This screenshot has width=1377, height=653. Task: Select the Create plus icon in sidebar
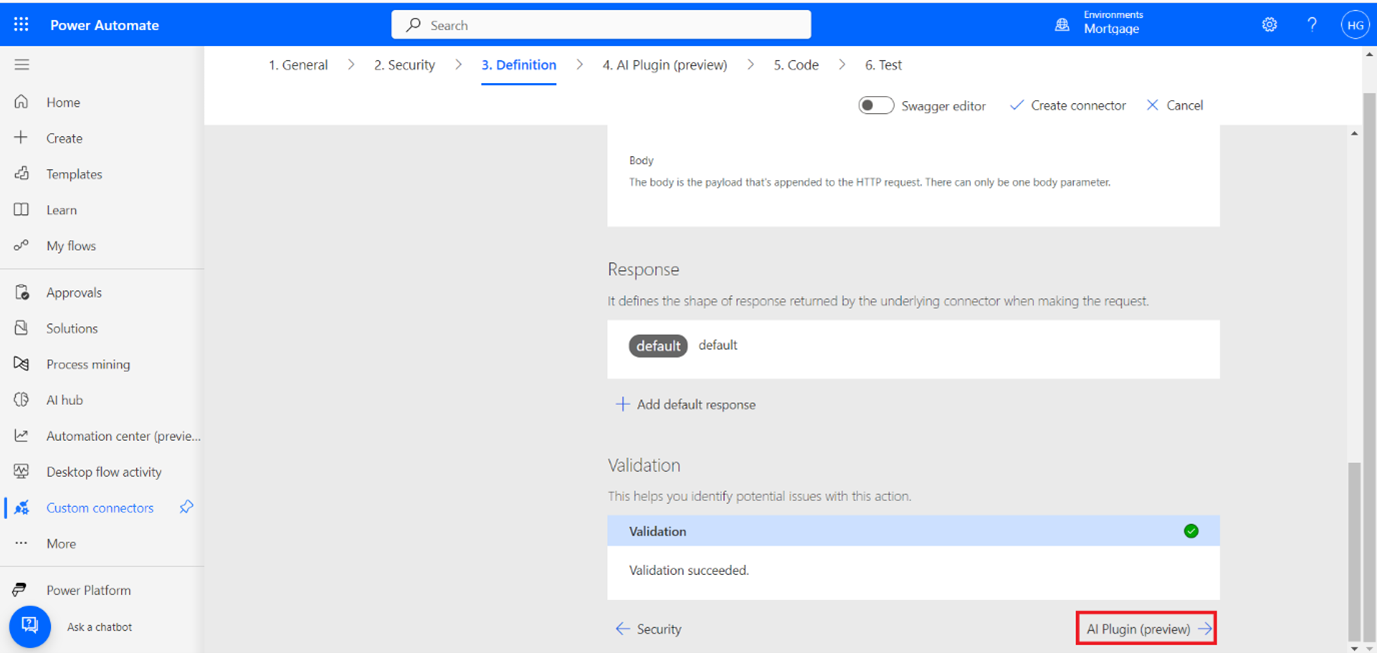click(21, 137)
